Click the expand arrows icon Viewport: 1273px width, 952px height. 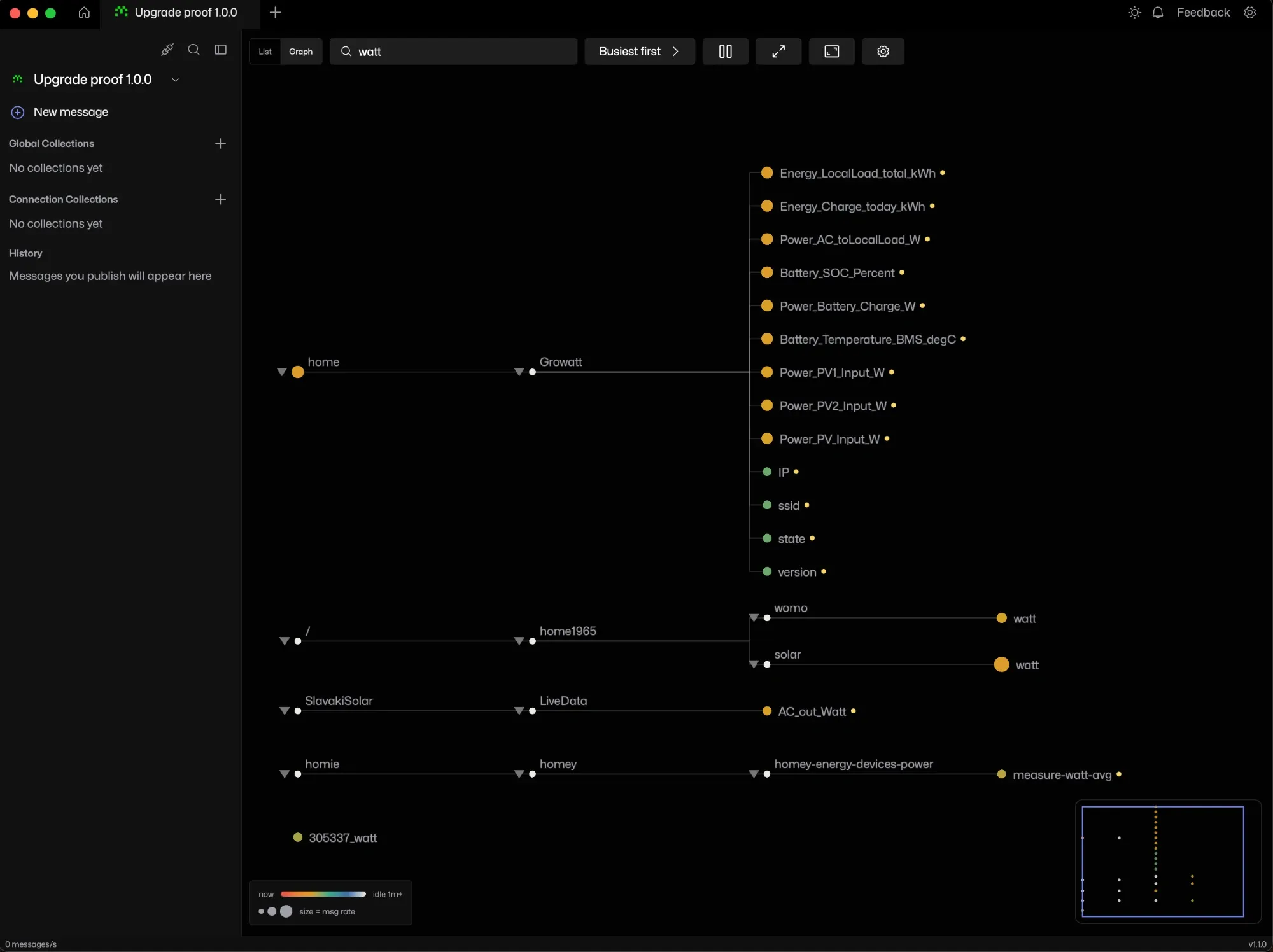pyautogui.click(x=778, y=52)
